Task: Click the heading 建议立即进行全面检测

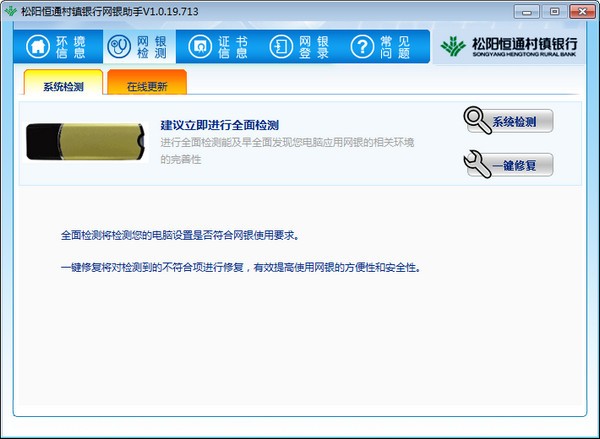Action: pyautogui.click(x=220, y=125)
